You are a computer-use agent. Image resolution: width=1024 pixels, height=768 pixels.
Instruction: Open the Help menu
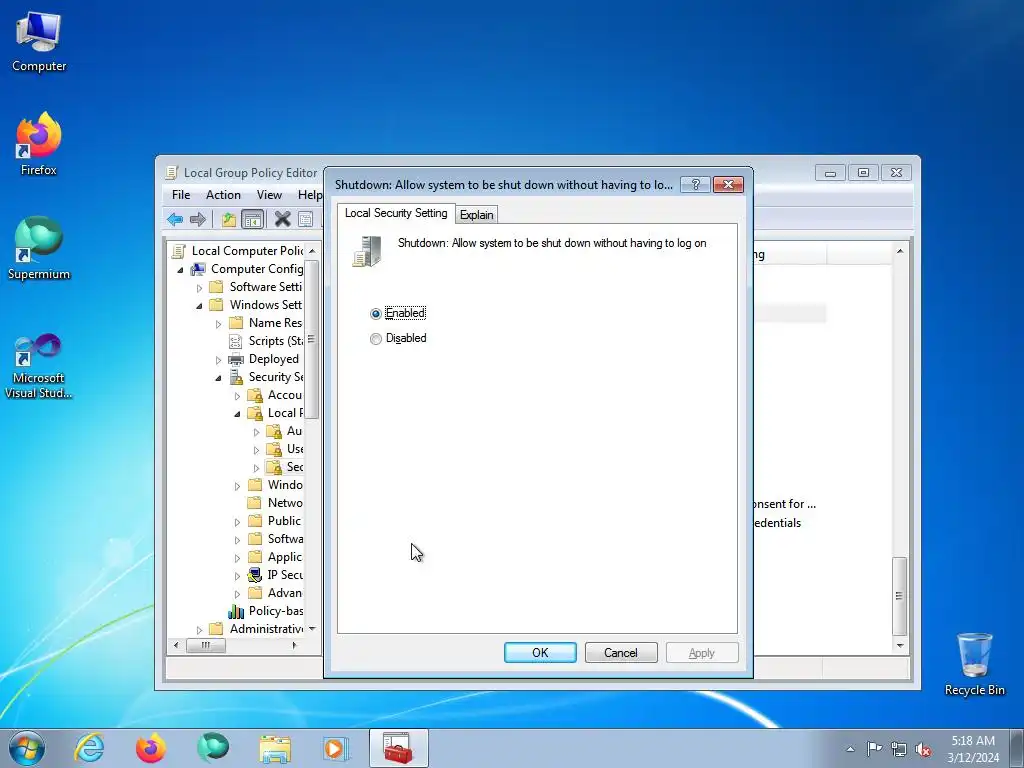click(310, 195)
